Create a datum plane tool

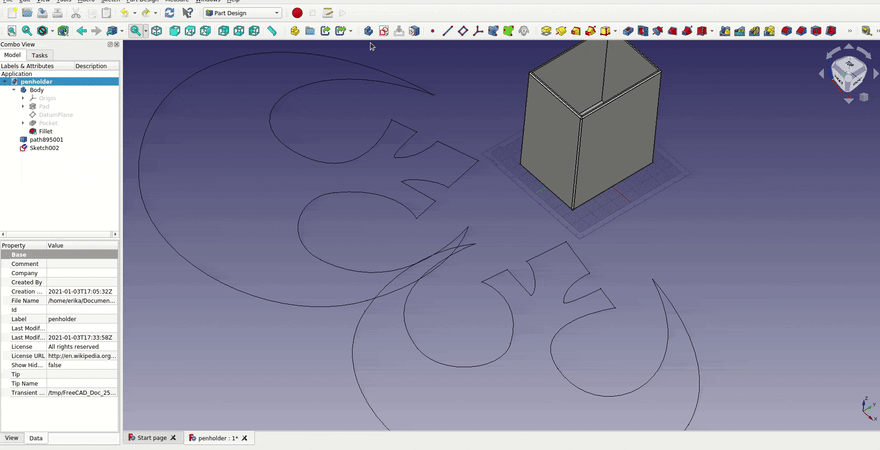tap(462, 31)
